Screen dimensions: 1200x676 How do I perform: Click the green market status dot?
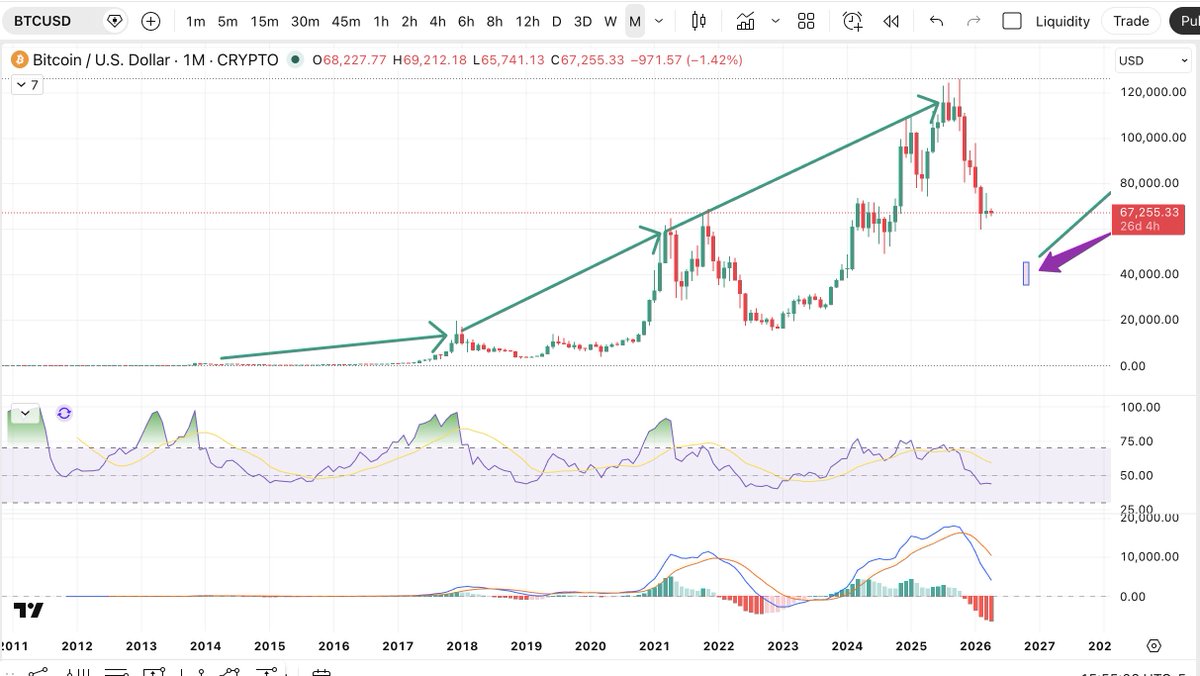[x=294, y=60]
